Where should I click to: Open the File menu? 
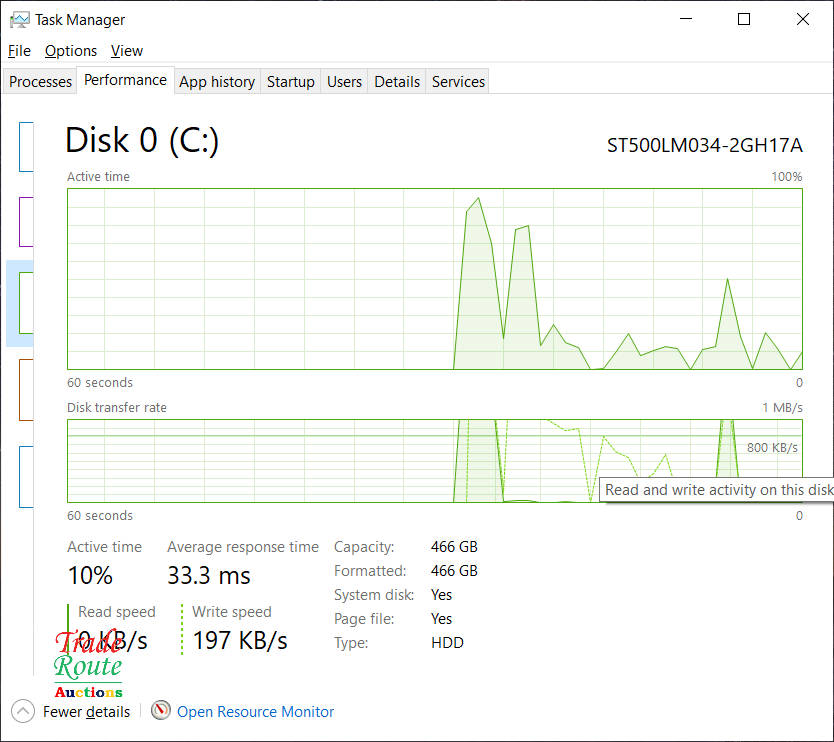pos(19,51)
